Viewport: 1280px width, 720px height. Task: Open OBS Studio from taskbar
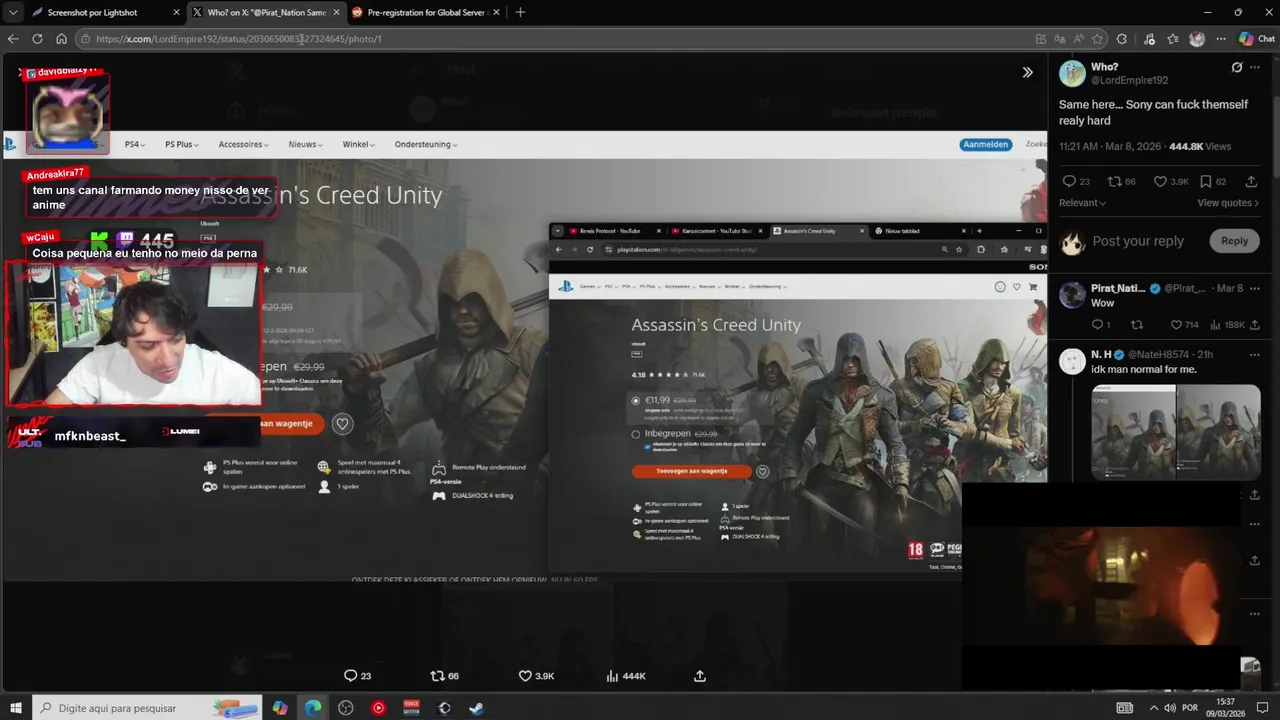(346, 708)
